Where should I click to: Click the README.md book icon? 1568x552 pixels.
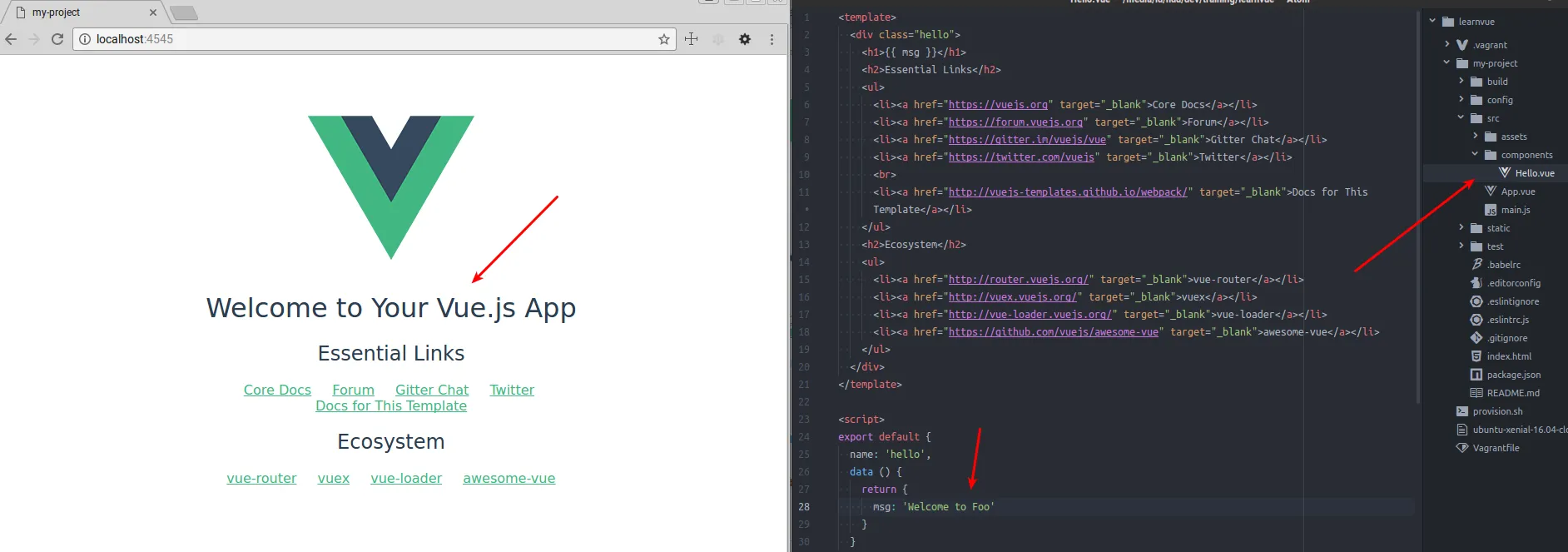click(x=1476, y=393)
